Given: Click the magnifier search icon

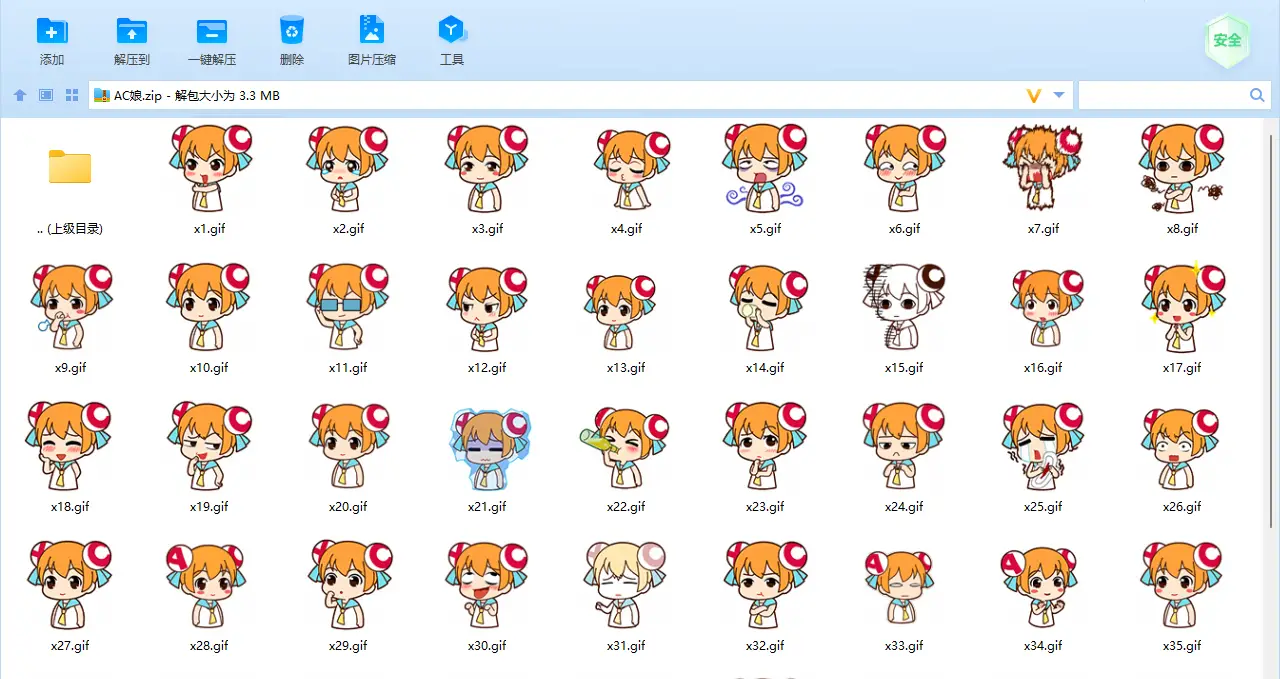Looking at the screenshot, I should (x=1257, y=95).
